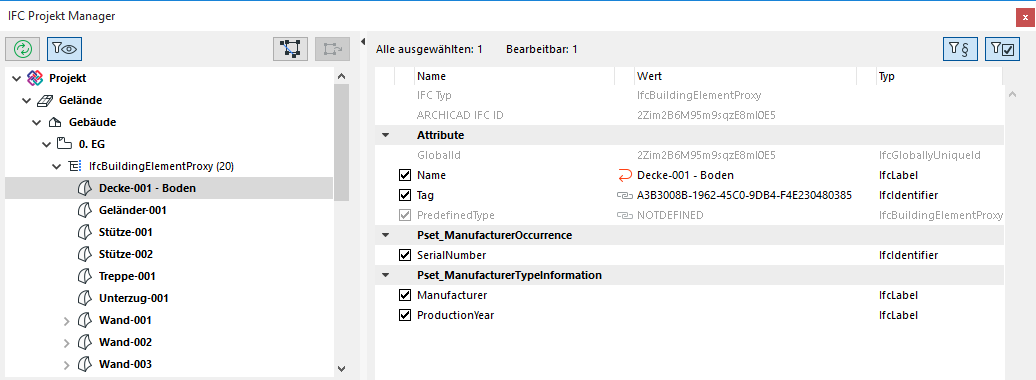This screenshot has height=380, width=1036.
Task: Select Geländer-001 in the tree
Action: tap(133, 210)
